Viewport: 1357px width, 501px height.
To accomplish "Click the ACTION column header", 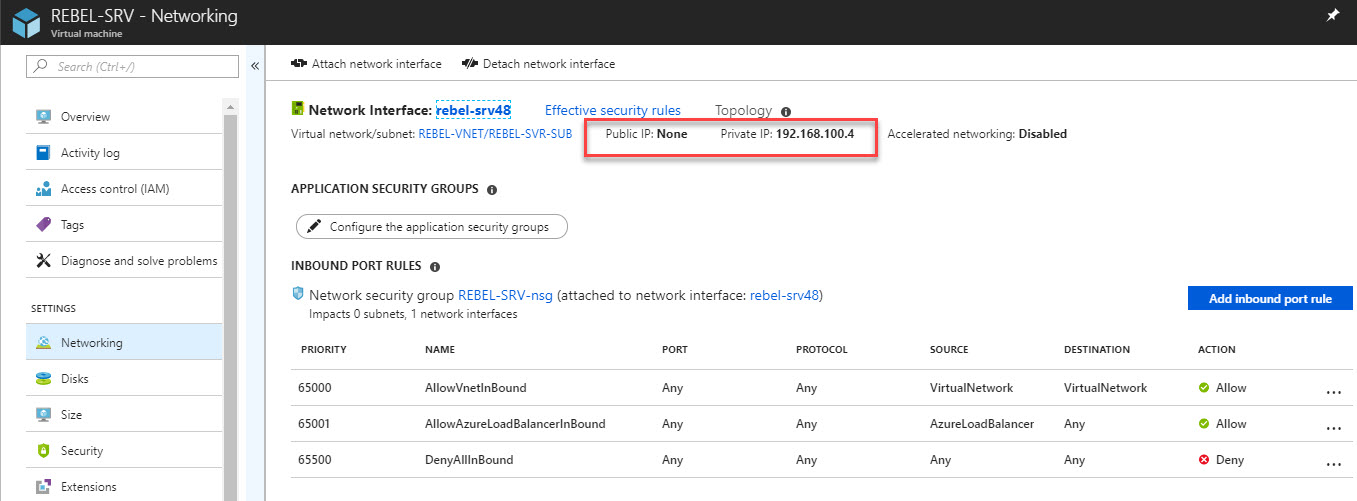I will click(1217, 350).
